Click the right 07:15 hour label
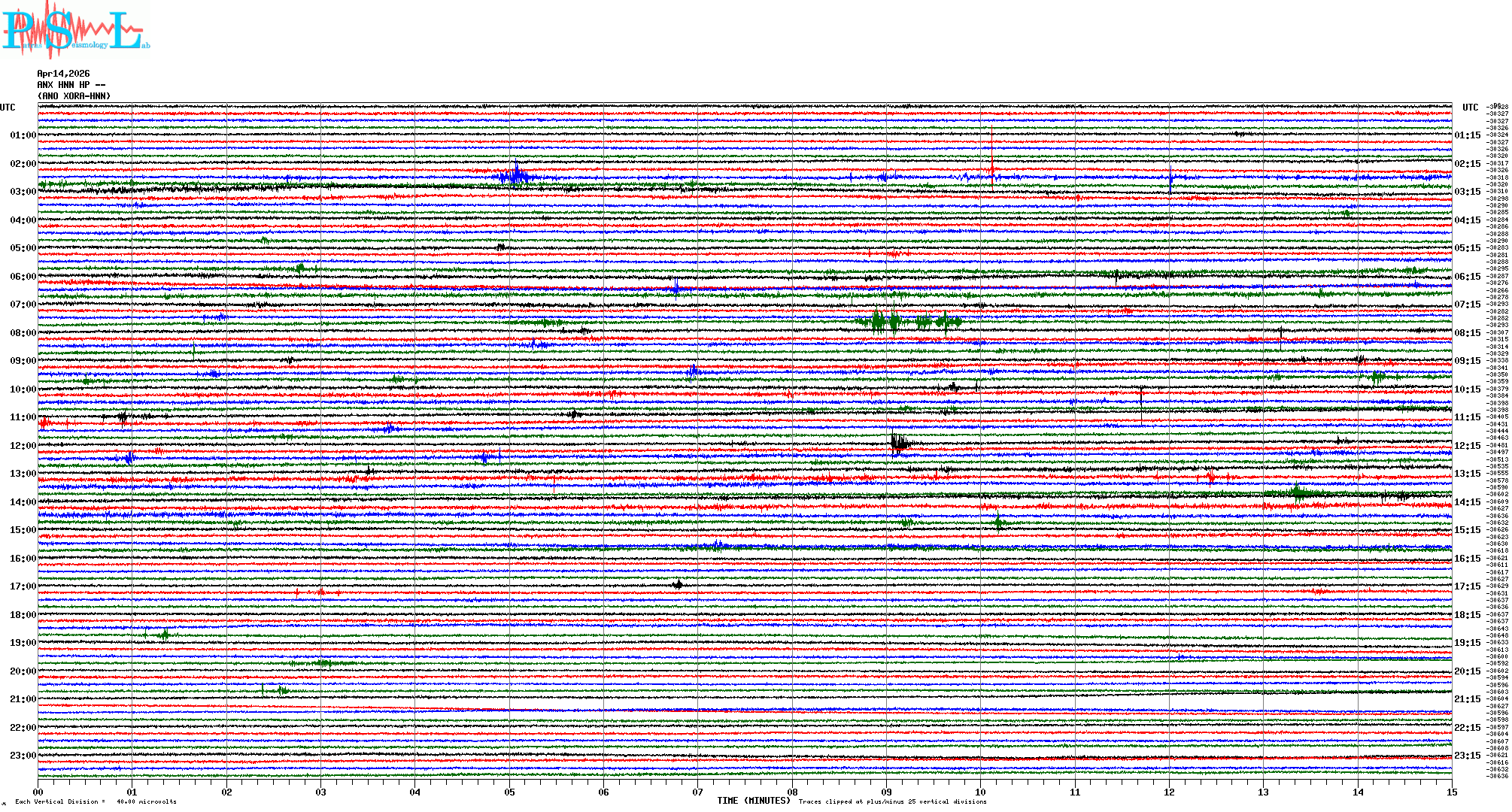 point(1467,304)
